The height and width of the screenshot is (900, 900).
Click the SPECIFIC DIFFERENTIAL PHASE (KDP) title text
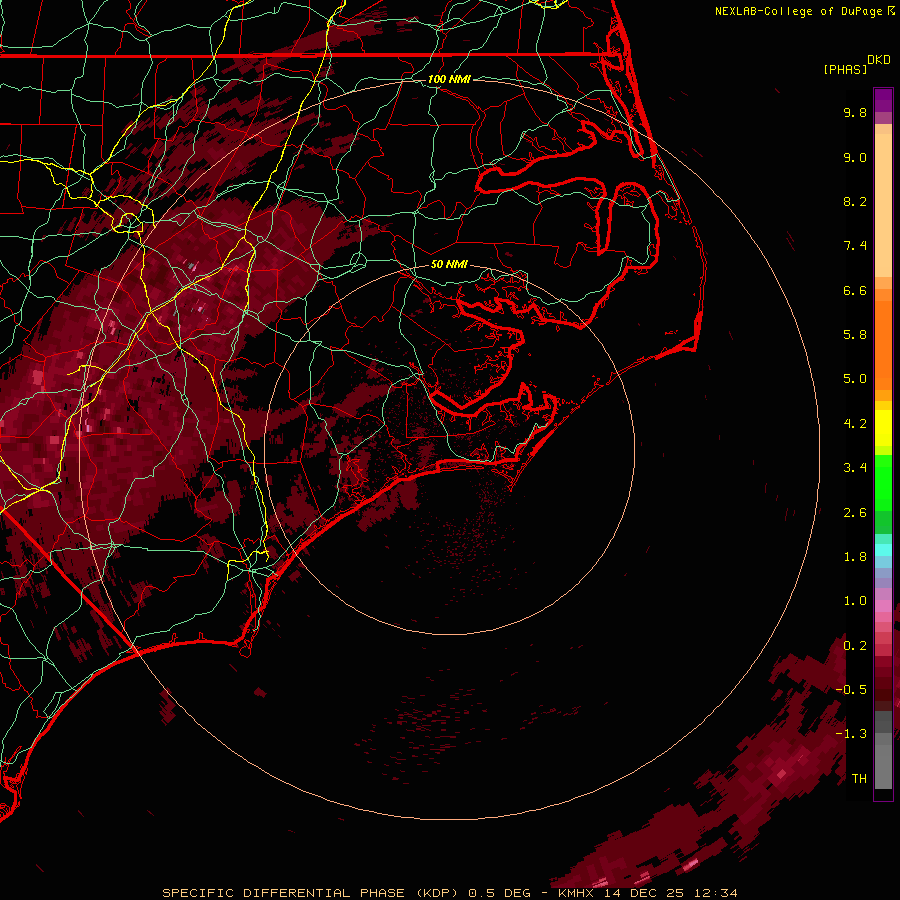pyautogui.click(x=311, y=893)
